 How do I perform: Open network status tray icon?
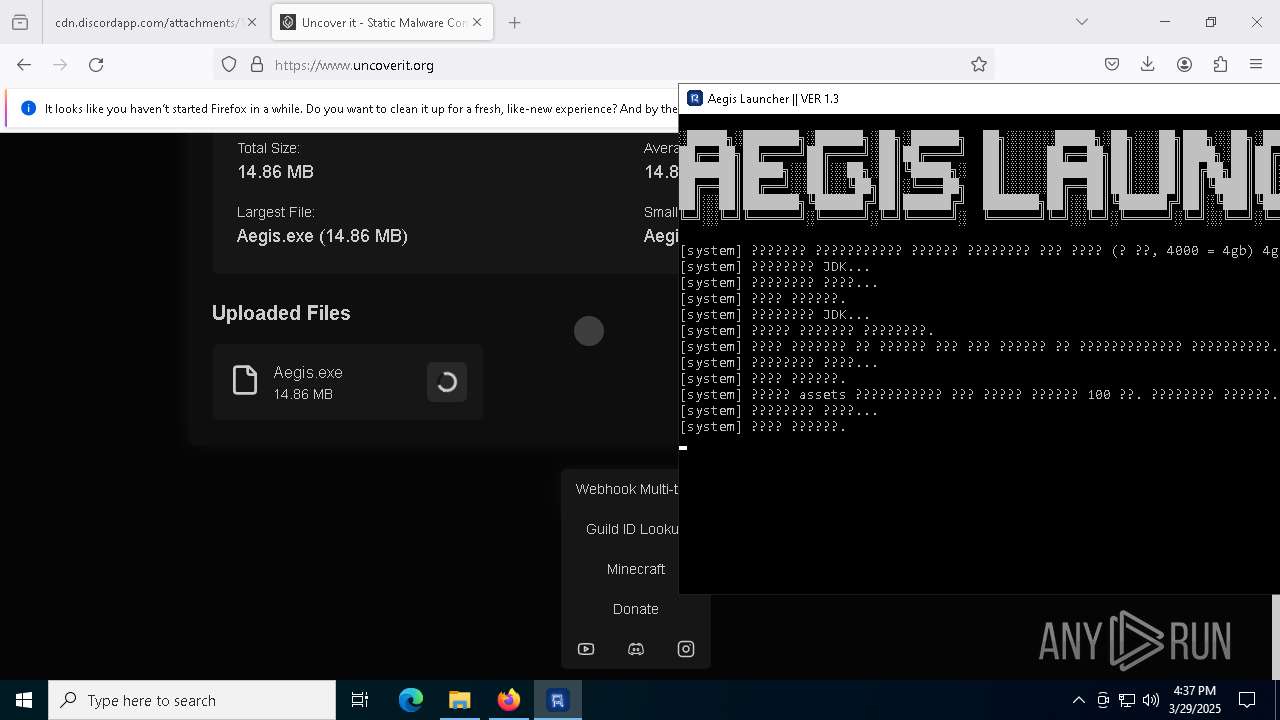(x=1127, y=700)
